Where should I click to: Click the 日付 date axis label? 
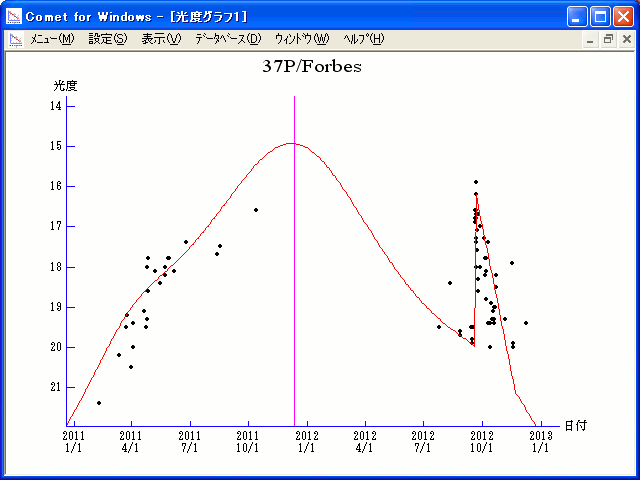pos(575,425)
